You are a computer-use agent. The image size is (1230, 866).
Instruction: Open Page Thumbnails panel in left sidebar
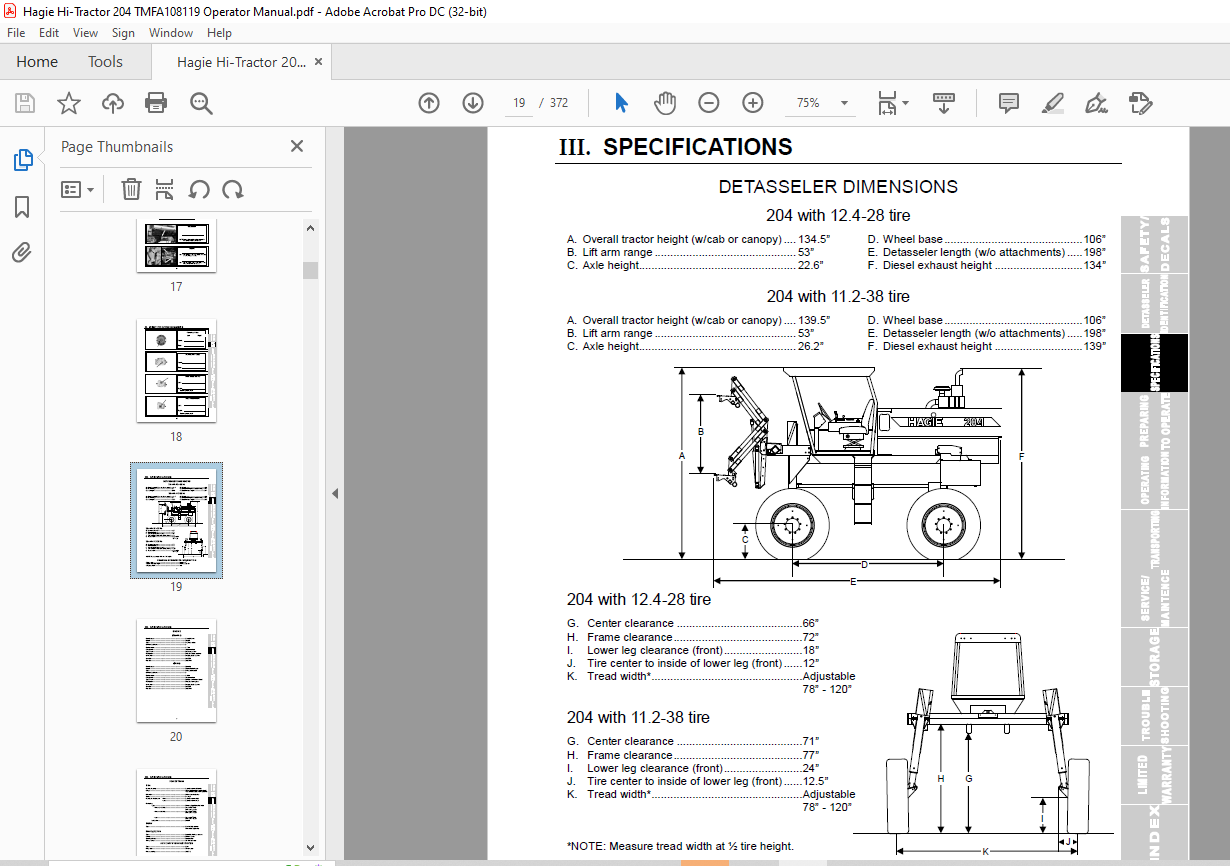pos(22,160)
